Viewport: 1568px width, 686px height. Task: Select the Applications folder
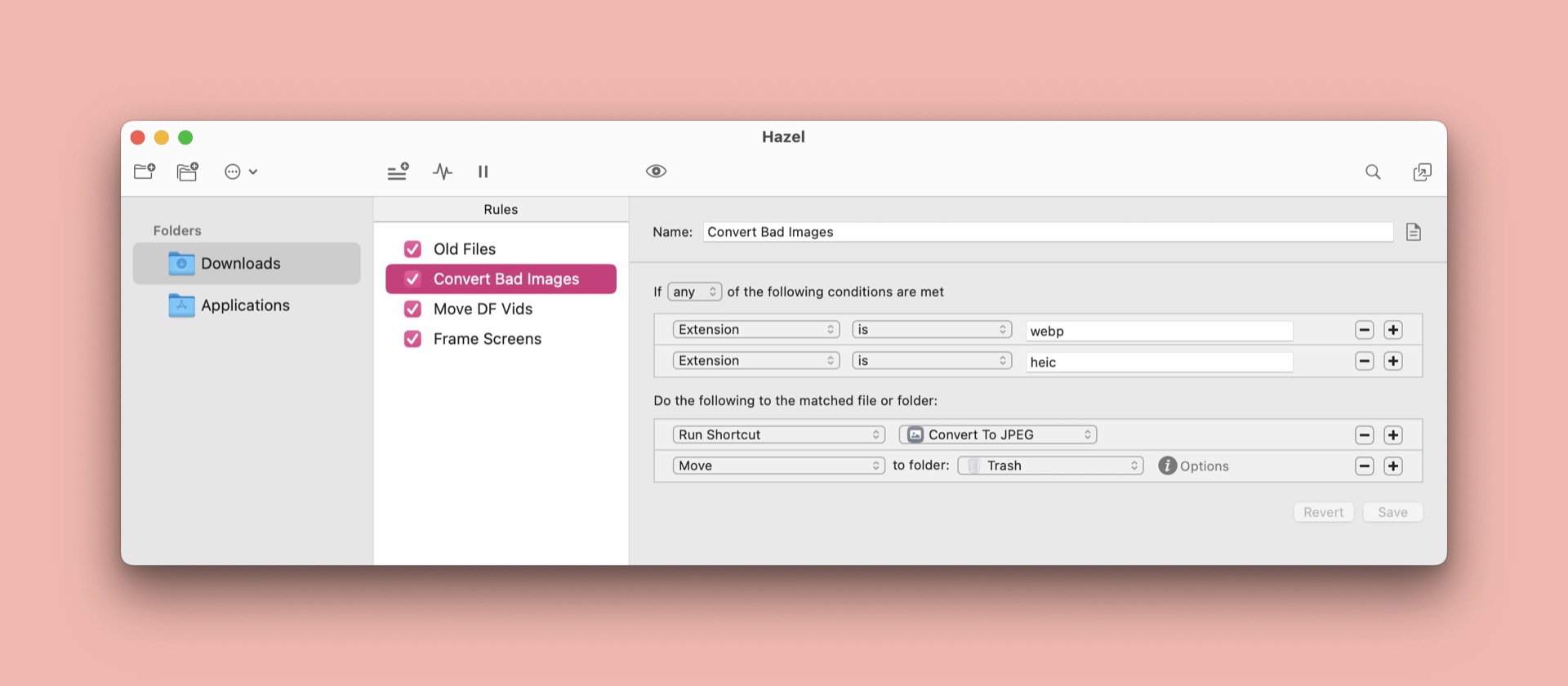point(247,305)
